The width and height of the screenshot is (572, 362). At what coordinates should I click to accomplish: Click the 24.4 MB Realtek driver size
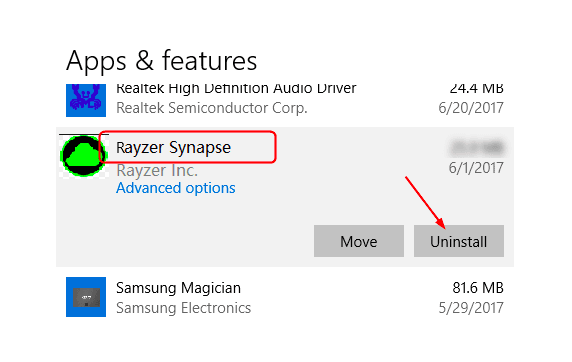click(x=476, y=89)
